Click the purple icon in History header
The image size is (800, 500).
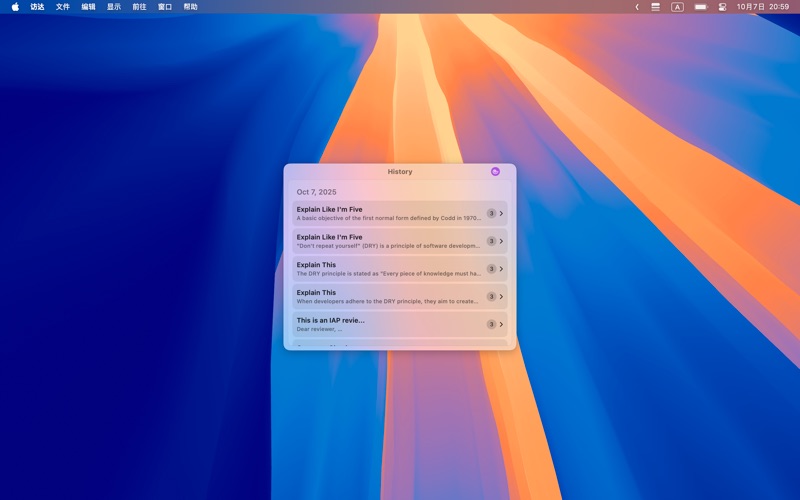click(495, 172)
